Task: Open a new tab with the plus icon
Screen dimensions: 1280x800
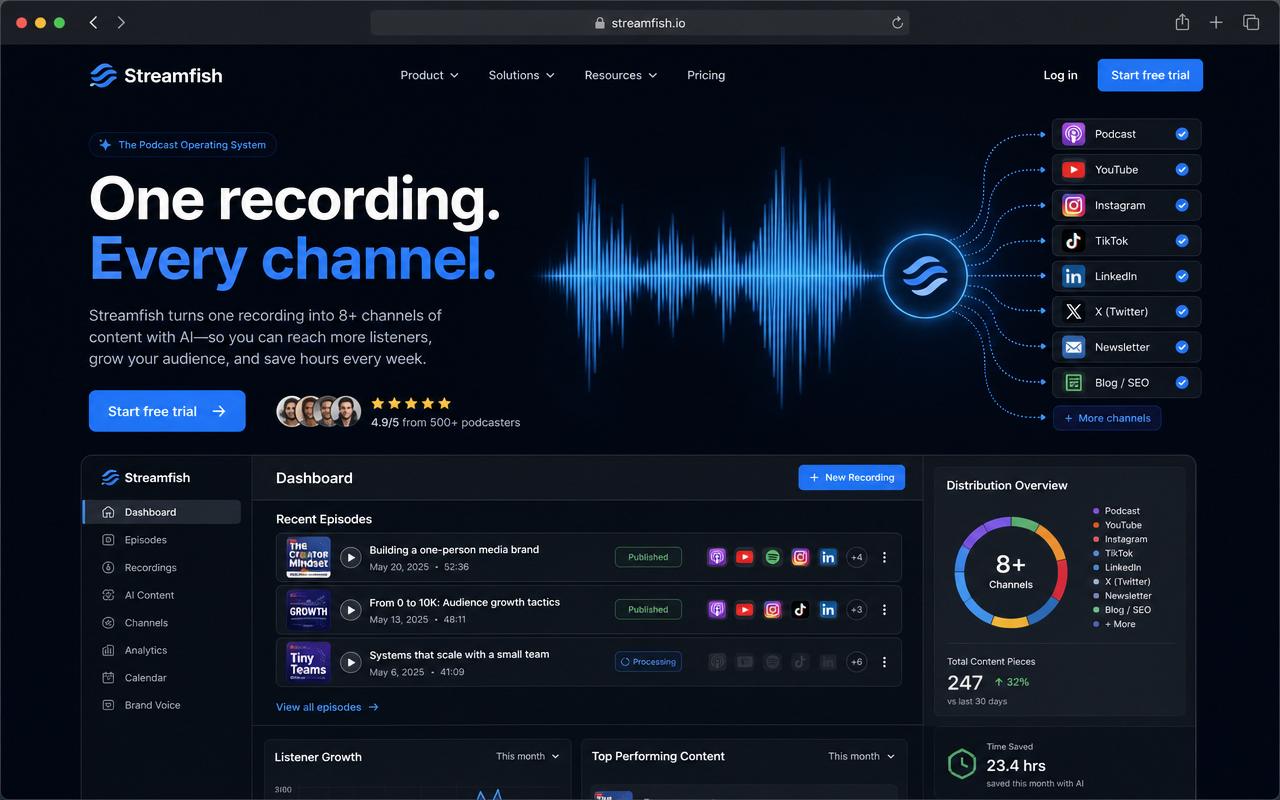Action: (x=1216, y=22)
